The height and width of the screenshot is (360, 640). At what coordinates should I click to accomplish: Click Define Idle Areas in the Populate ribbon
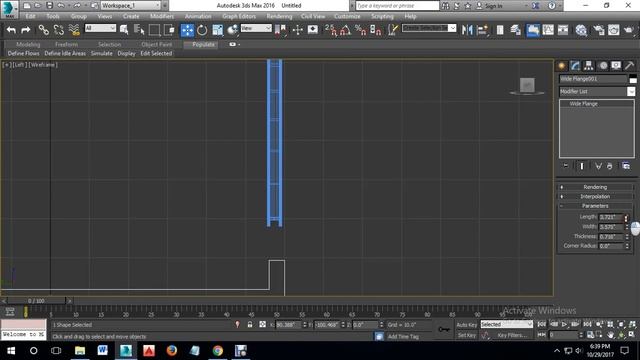pos(65,53)
